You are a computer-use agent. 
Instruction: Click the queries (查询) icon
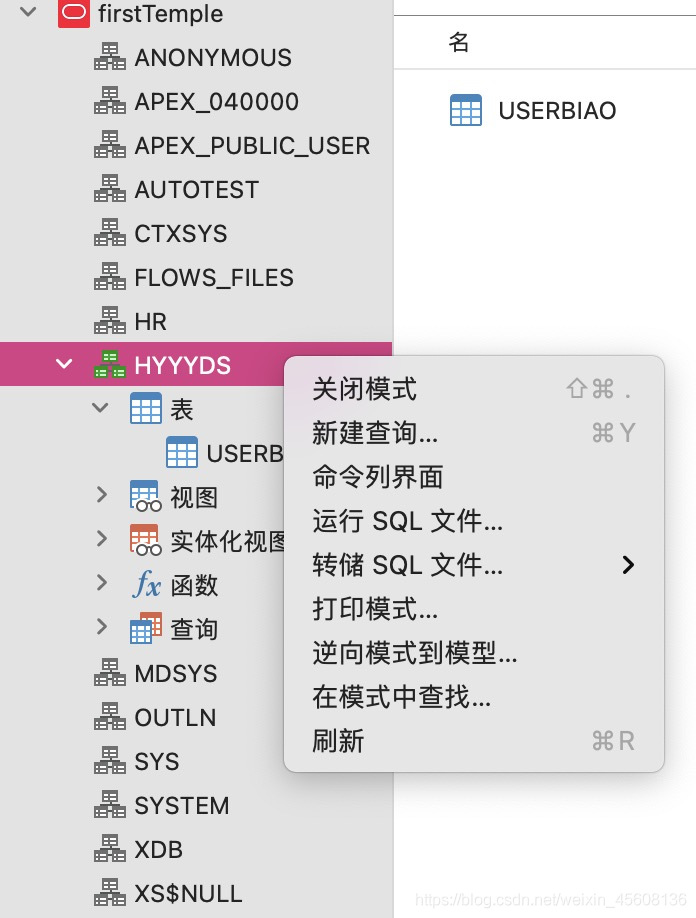pyautogui.click(x=145, y=629)
